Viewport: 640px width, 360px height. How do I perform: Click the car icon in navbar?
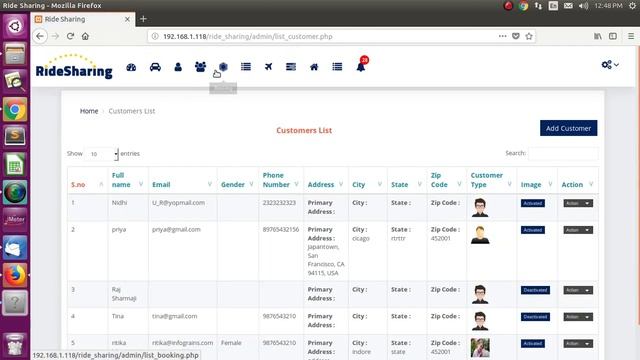point(155,67)
